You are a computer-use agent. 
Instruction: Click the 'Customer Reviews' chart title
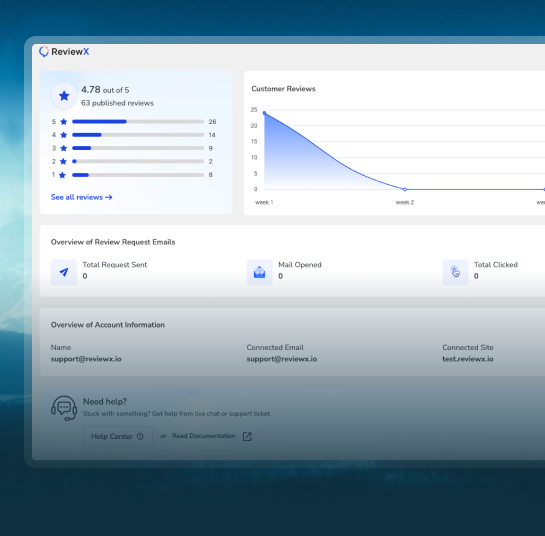coord(283,89)
